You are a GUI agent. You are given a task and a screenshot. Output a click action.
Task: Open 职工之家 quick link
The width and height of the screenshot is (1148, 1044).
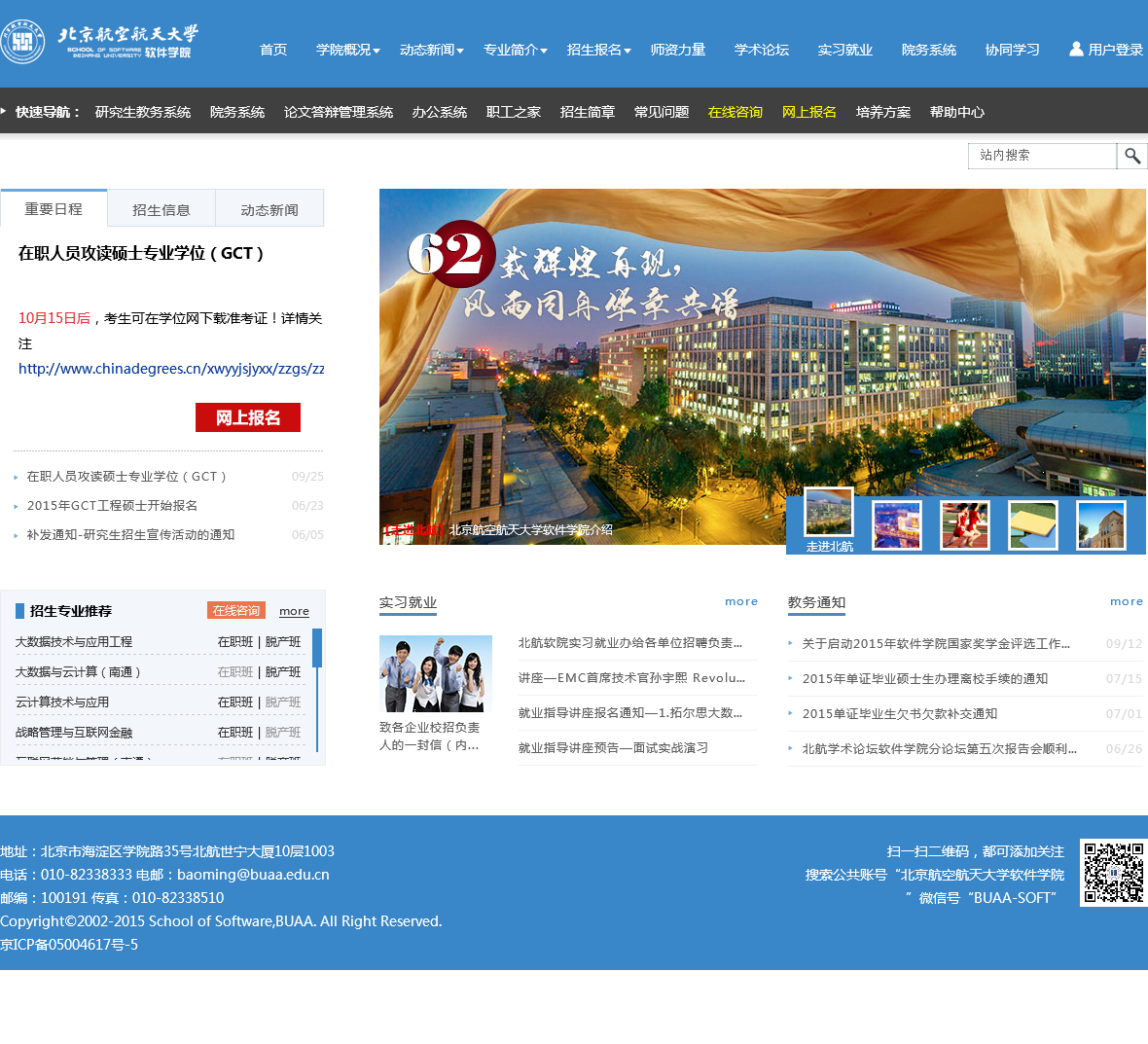[514, 112]
